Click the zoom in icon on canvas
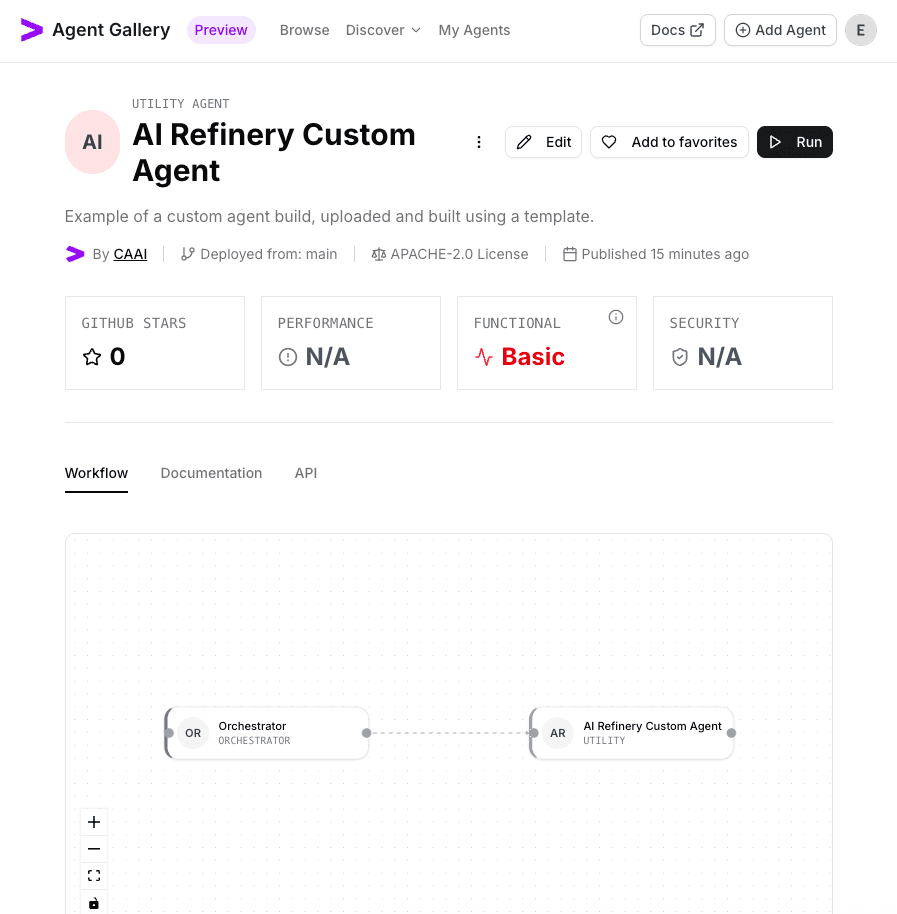 coord(93,821)
